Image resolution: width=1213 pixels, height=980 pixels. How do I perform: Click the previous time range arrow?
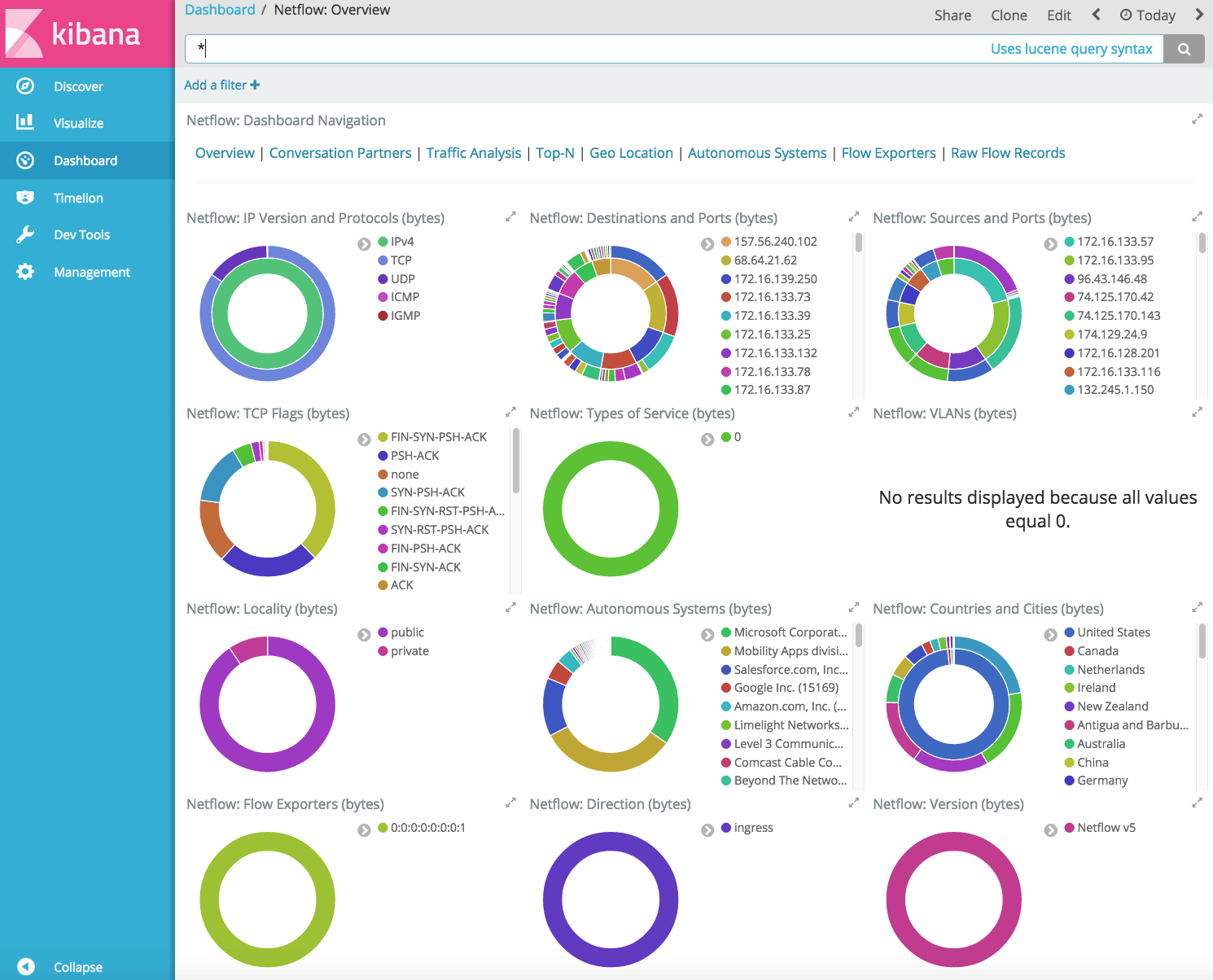1096,15
